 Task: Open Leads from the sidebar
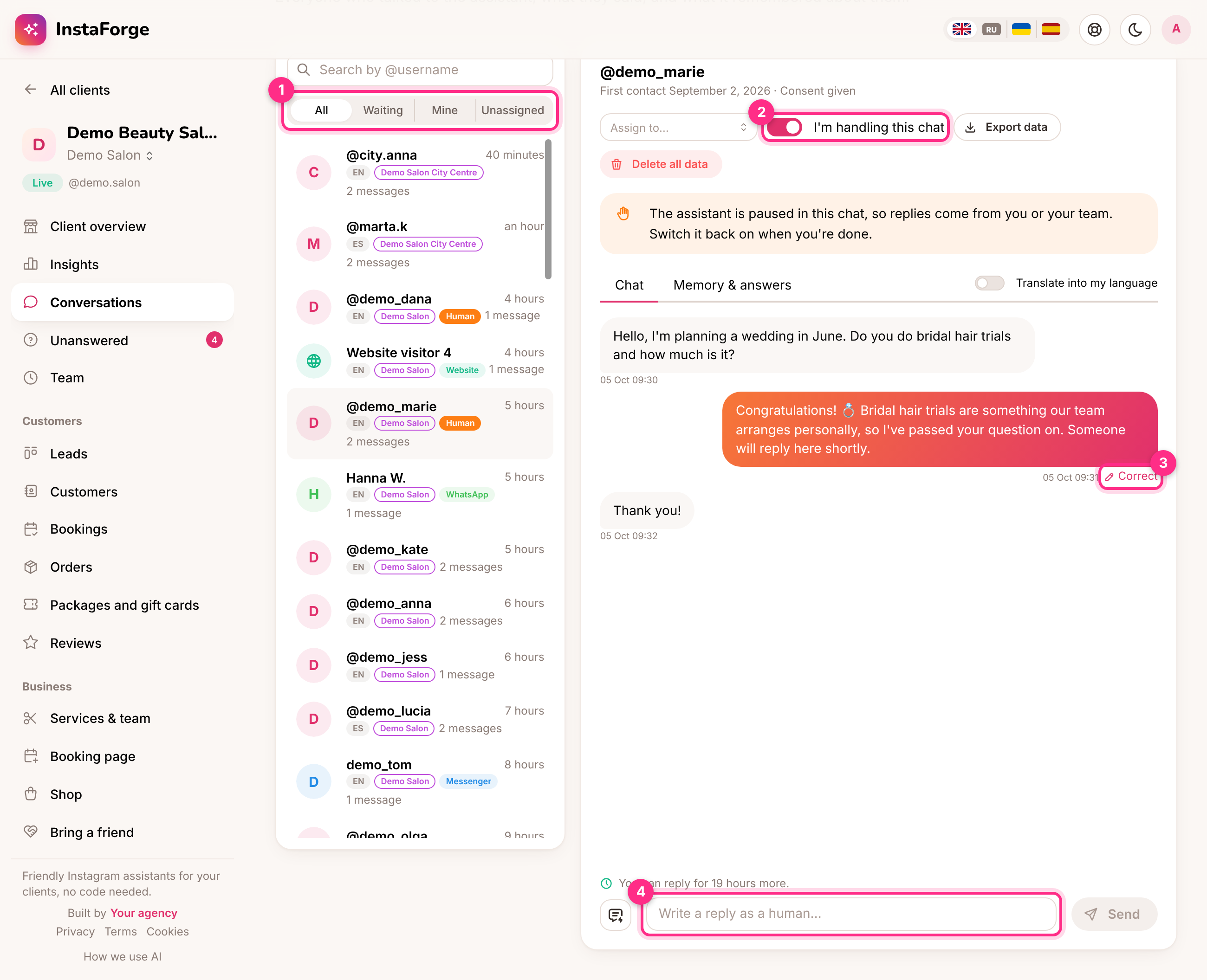(122, 454)
